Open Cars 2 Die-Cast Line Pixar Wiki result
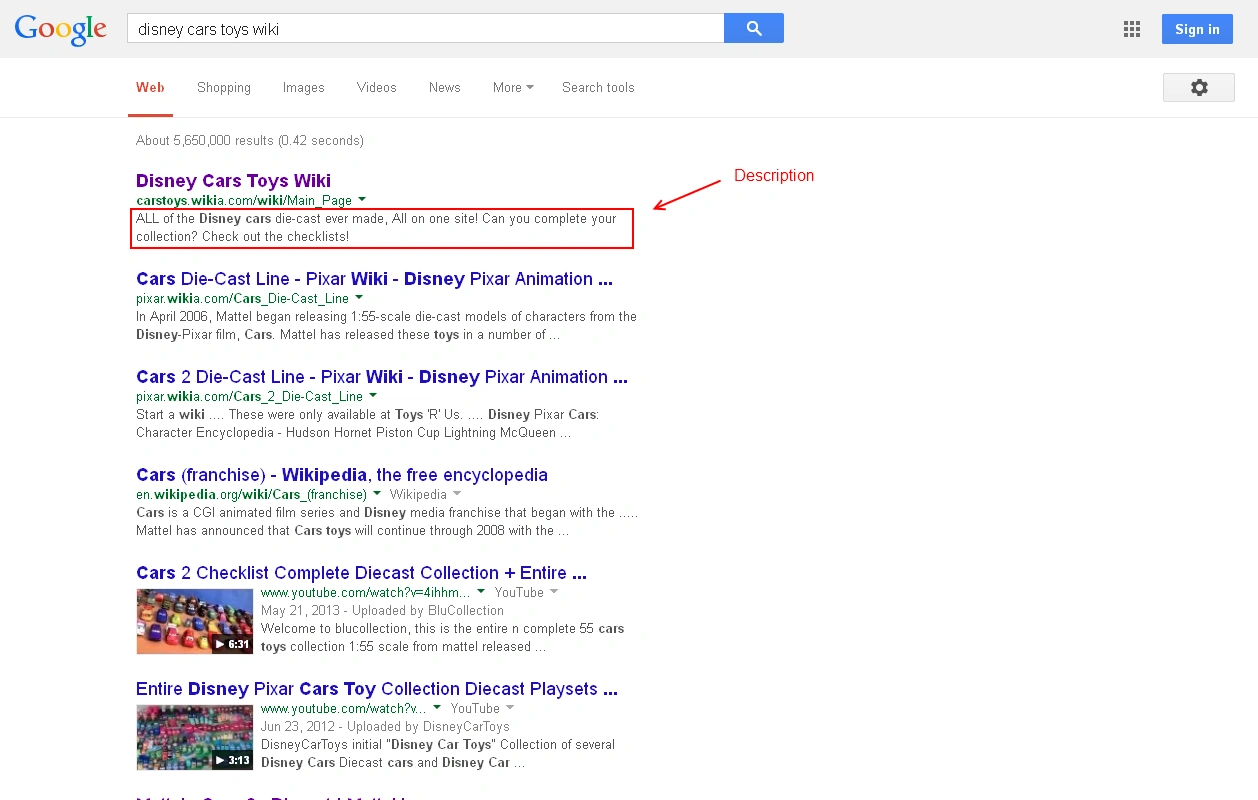The image size is (1258, 800). pos(382,377)
